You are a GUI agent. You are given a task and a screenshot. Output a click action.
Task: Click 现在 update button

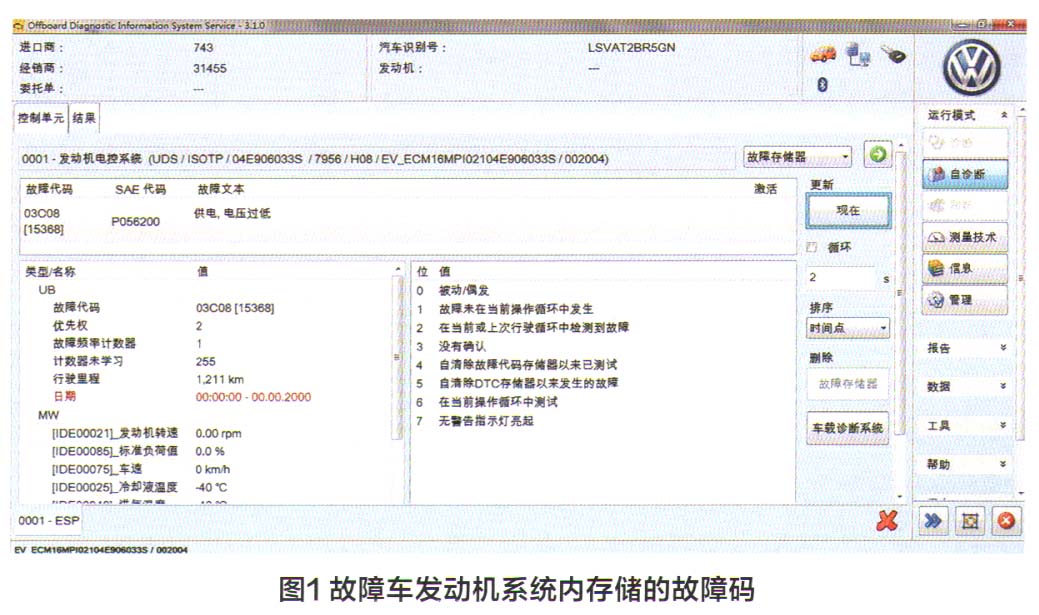pyautogui.click(x=848, y=211)
